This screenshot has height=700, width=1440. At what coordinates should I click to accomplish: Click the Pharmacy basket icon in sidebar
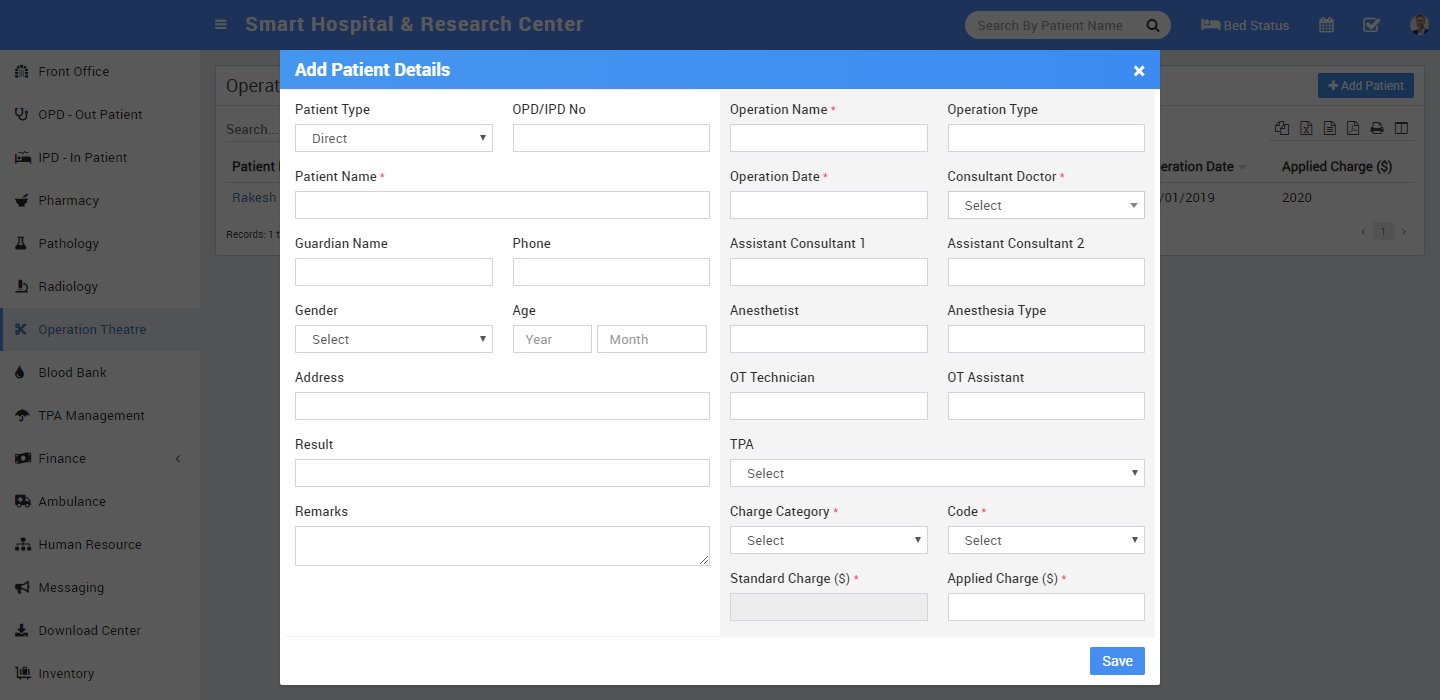[22, 200]
